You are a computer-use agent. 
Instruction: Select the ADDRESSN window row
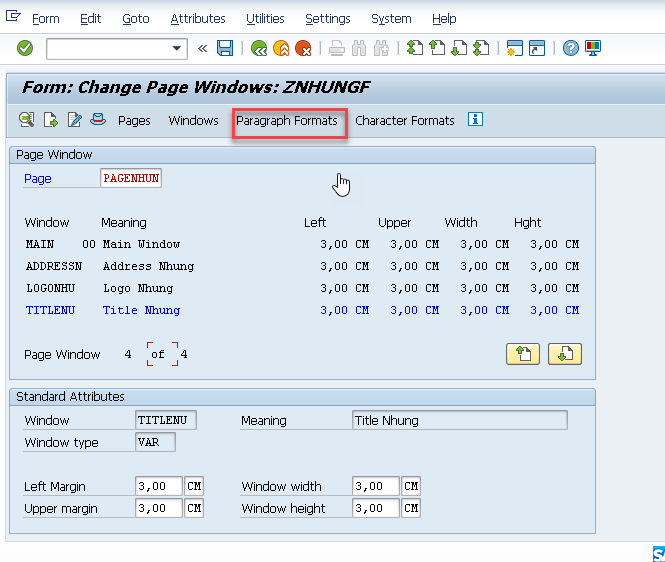[x=302, y=266]
